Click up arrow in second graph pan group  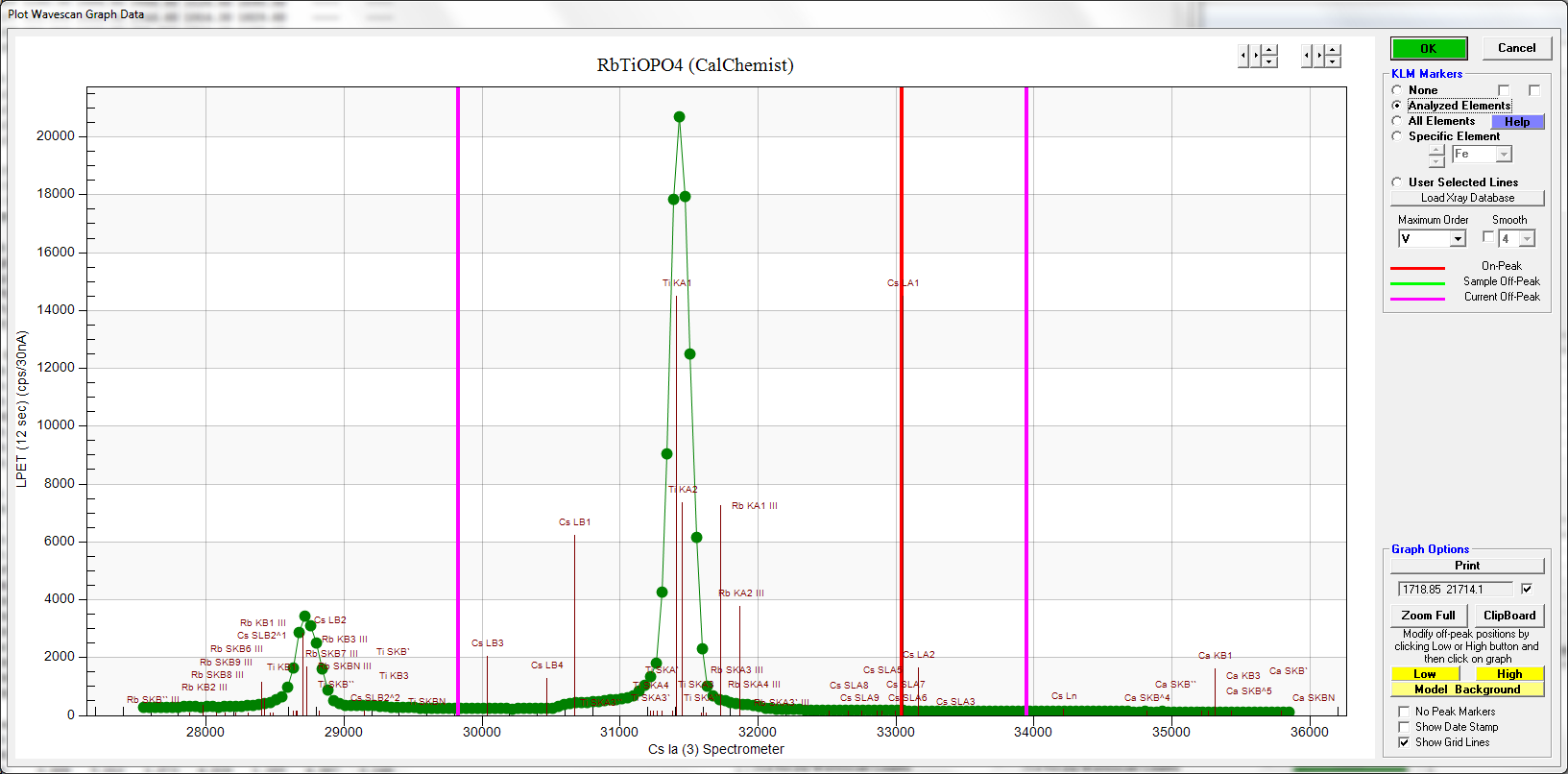(x=1333, y=50)
